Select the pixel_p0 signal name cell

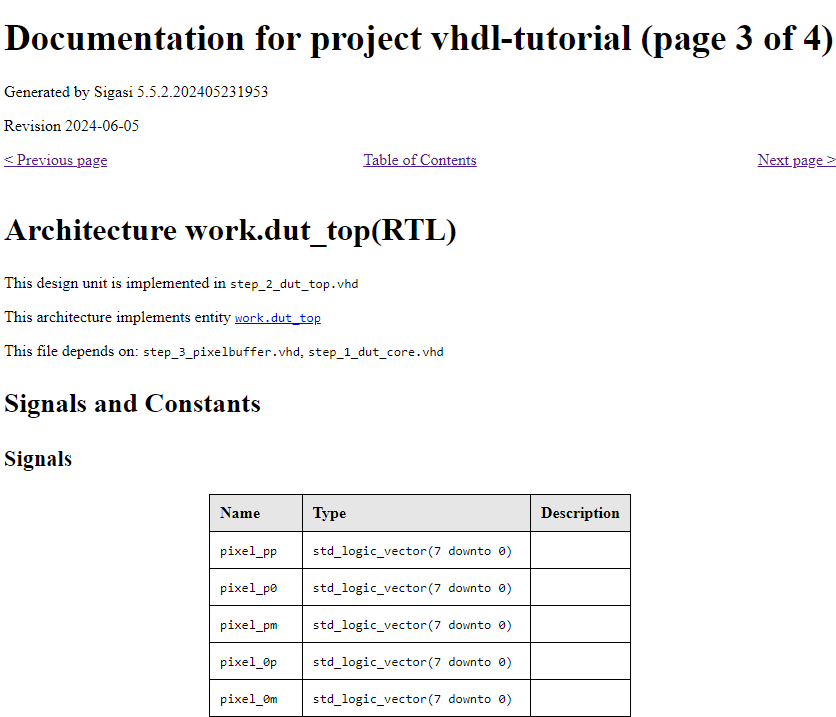coord(248,588)
